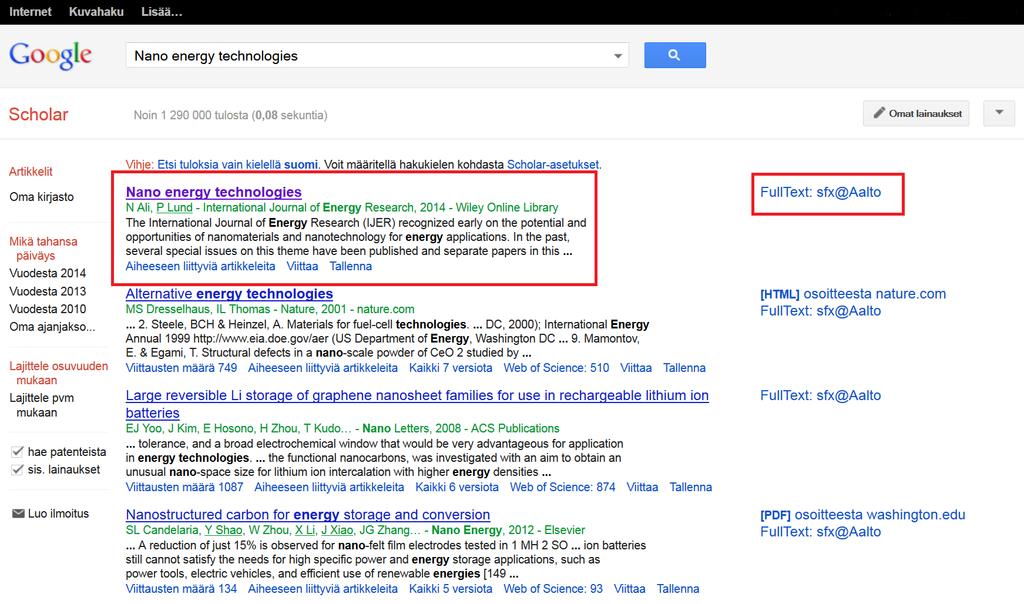Open the Internet menu in top bar

coord(30,12)
